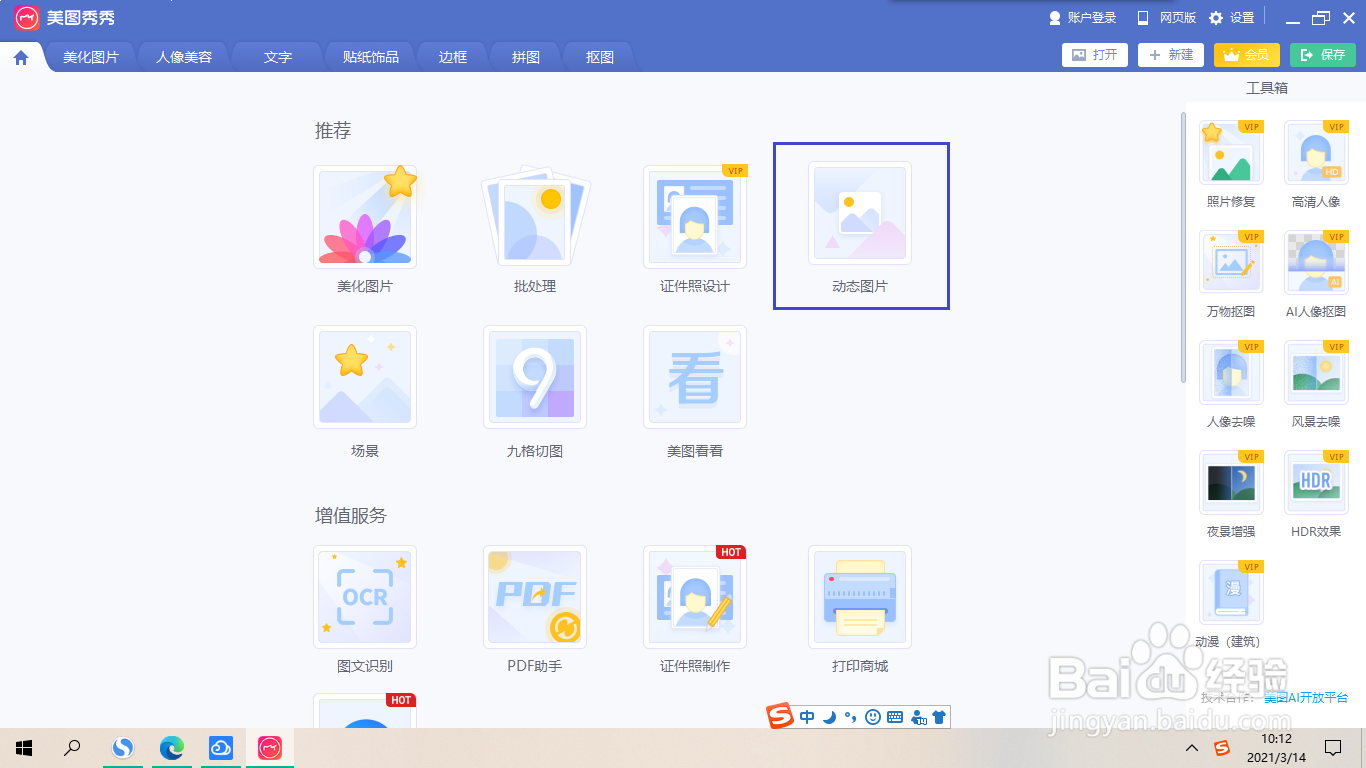Show hidden system tray icons
The width and height of the screenshot is (1366, 768).
(x=1191, y=748)
